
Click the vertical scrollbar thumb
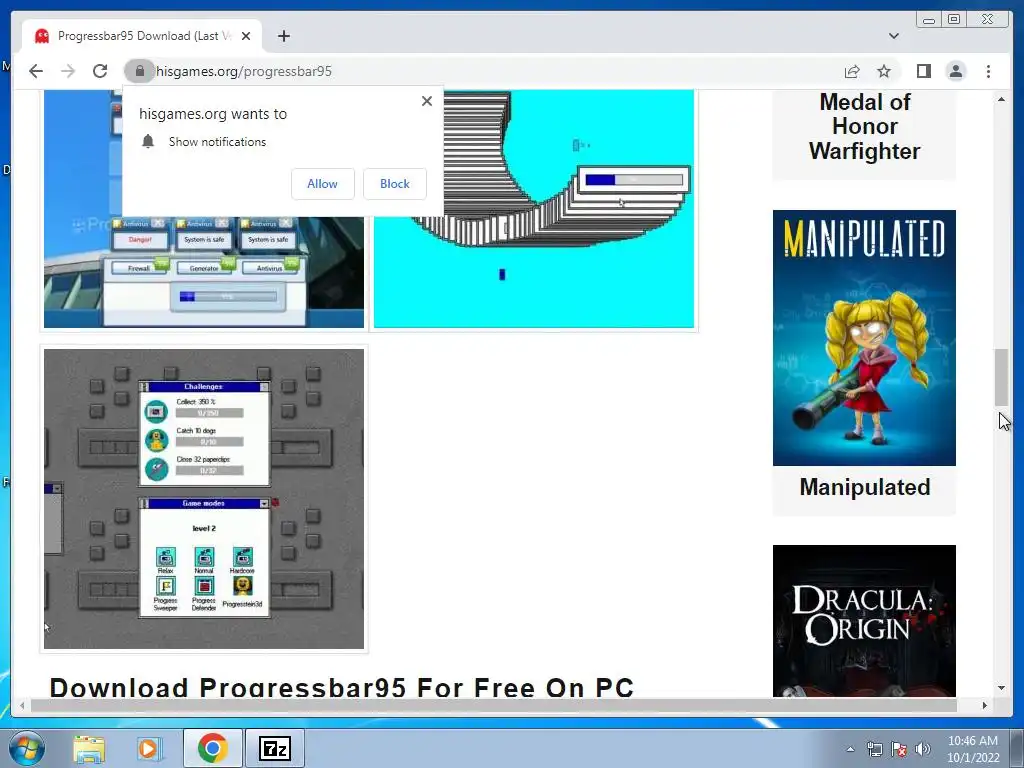pyautogui.click(x=1001, y=377)
